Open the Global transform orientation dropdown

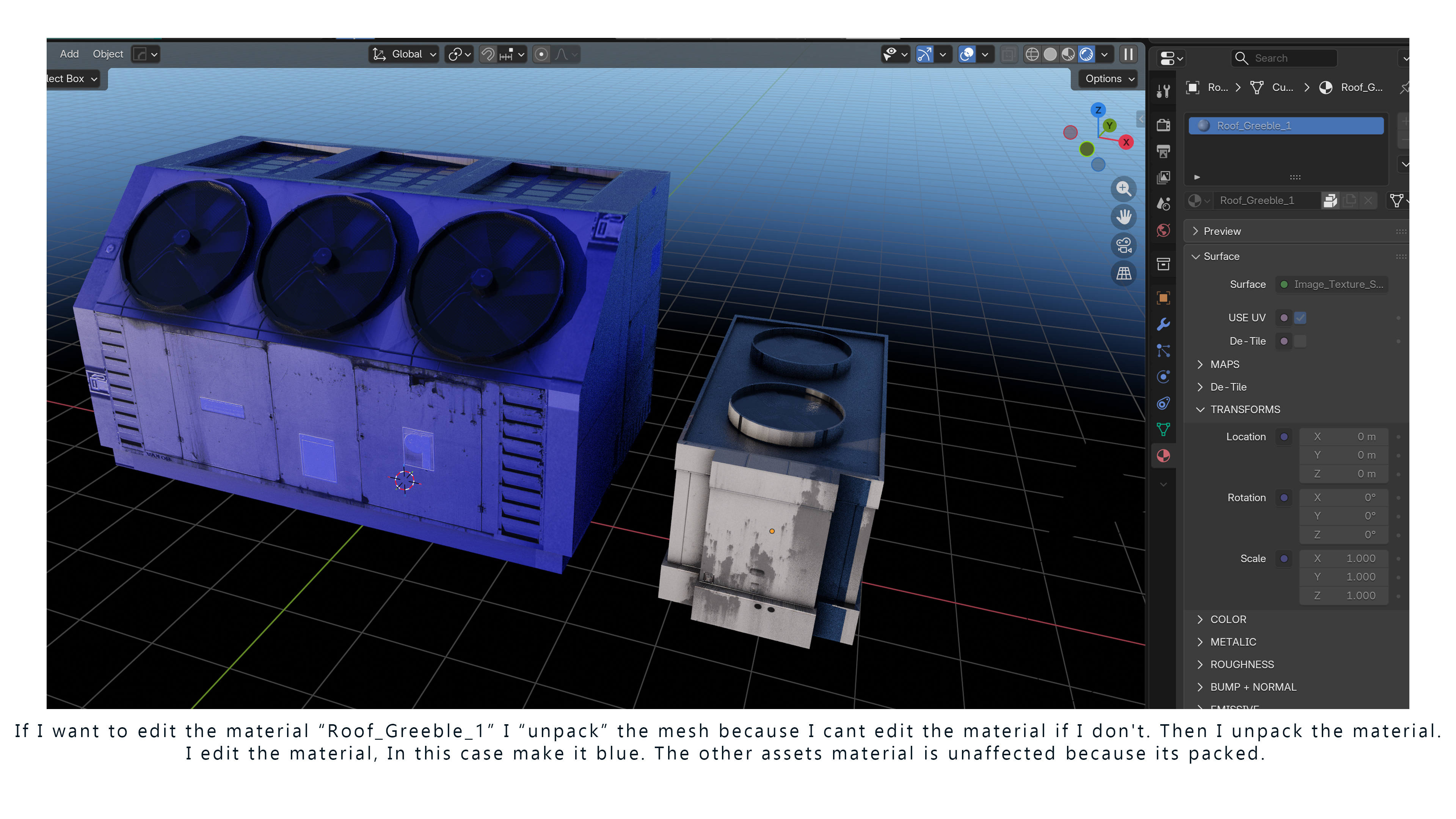point(404,54)
